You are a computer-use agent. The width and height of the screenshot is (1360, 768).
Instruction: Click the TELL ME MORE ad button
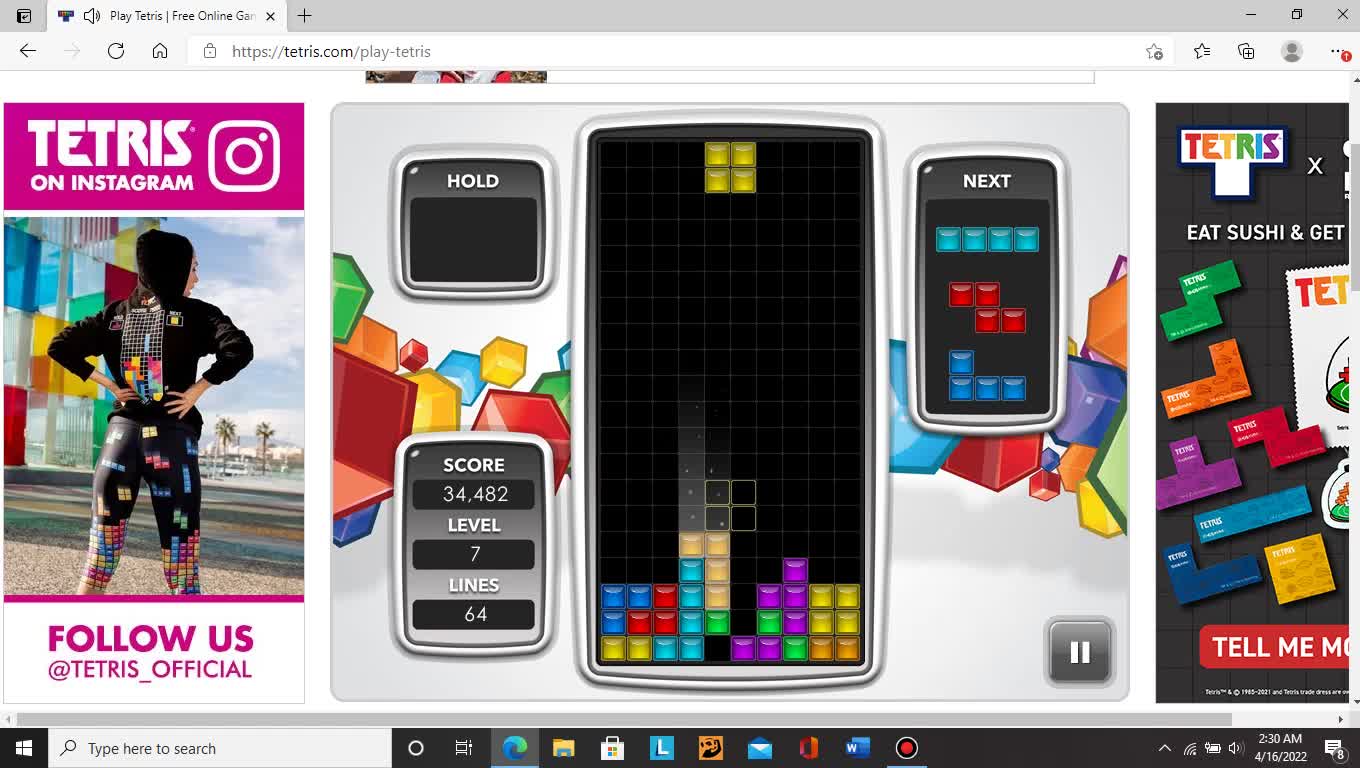[1275, 648]
